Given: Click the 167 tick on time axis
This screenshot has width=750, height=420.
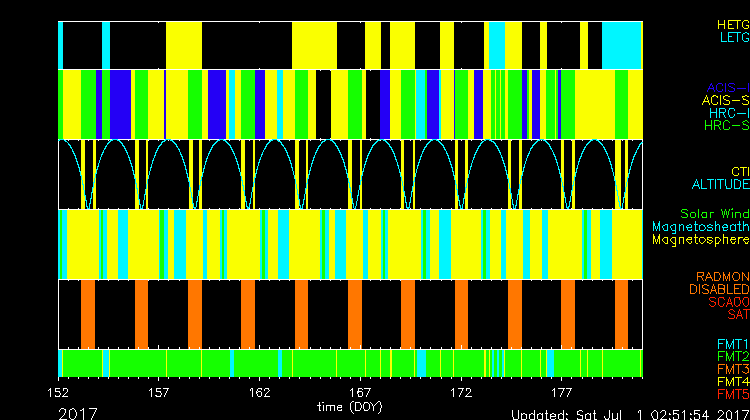Looking at the screenshot, I should click(360, 394).
